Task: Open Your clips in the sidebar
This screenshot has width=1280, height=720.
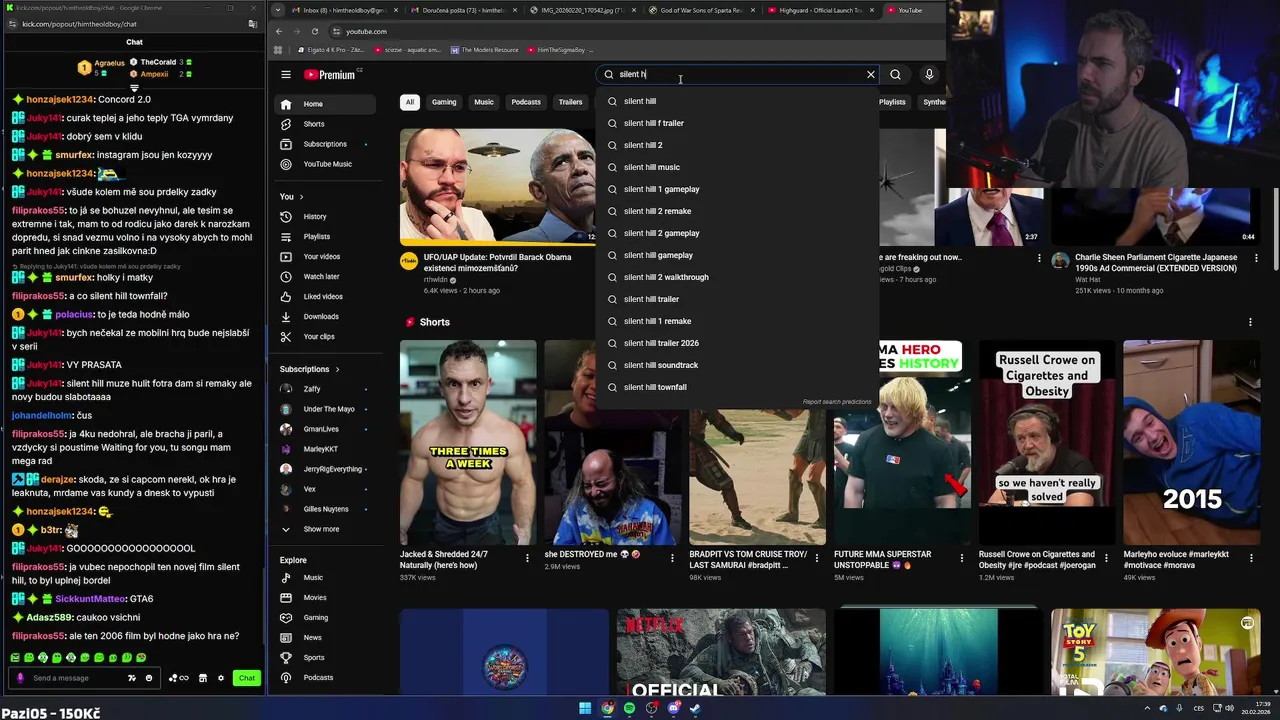Action: pos(324,337)
